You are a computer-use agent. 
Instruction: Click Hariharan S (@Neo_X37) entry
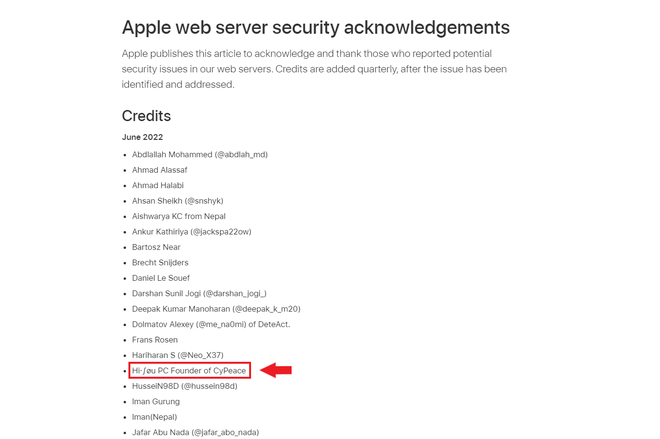[178, 355]
